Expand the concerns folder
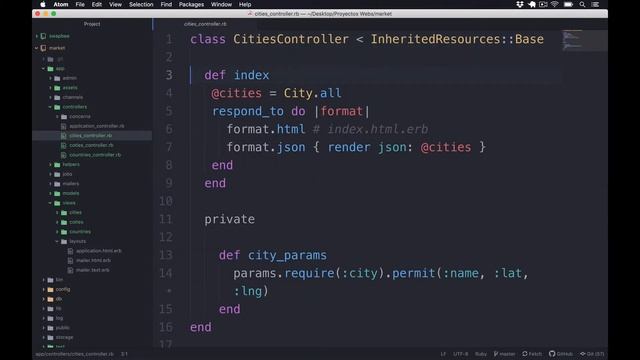 (x=58, y=116)
